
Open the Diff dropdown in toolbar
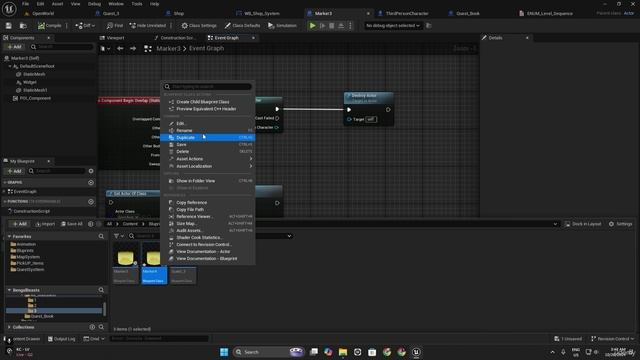[x=85, y=25]
